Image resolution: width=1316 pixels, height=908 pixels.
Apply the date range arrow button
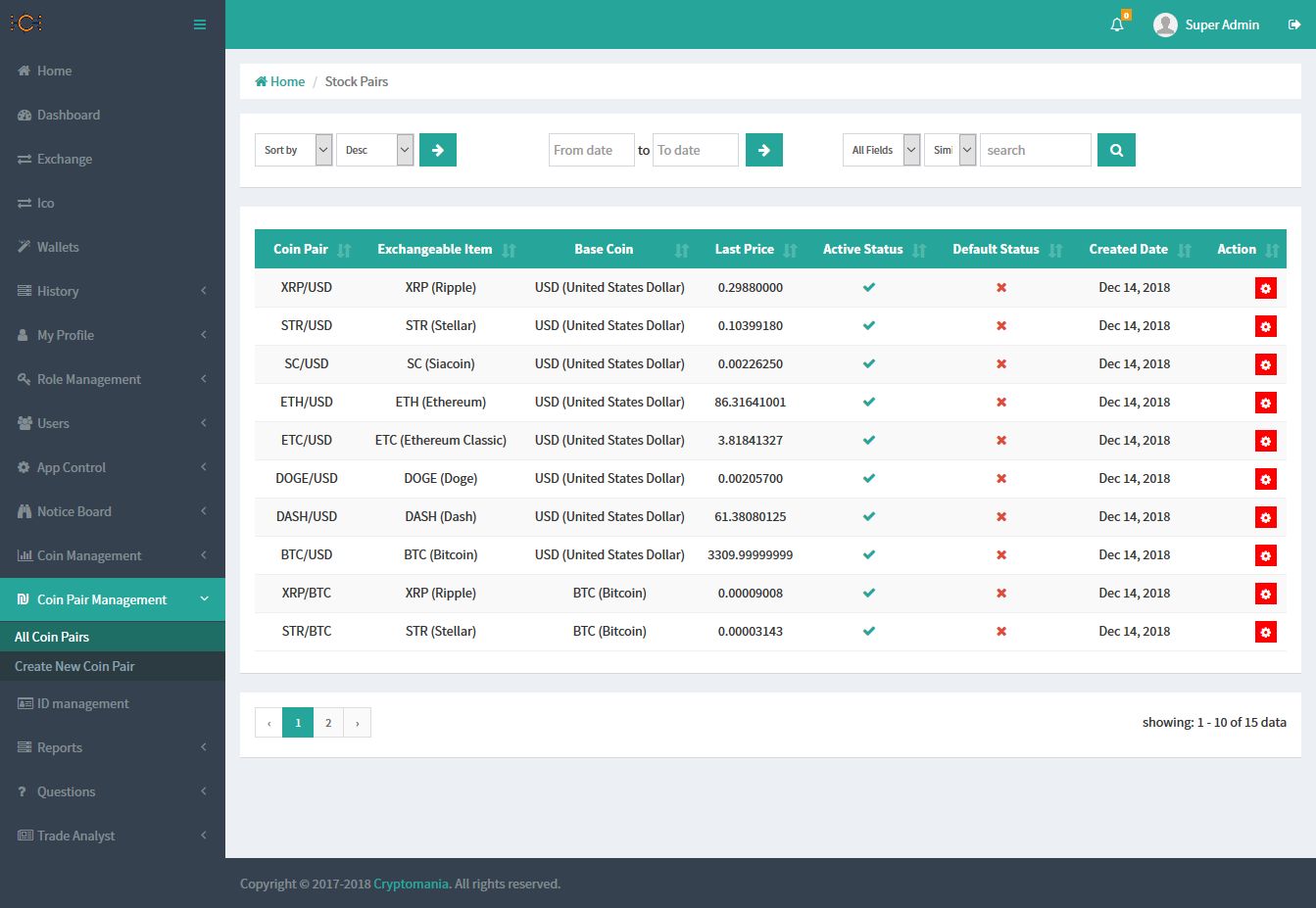[763, 150]
